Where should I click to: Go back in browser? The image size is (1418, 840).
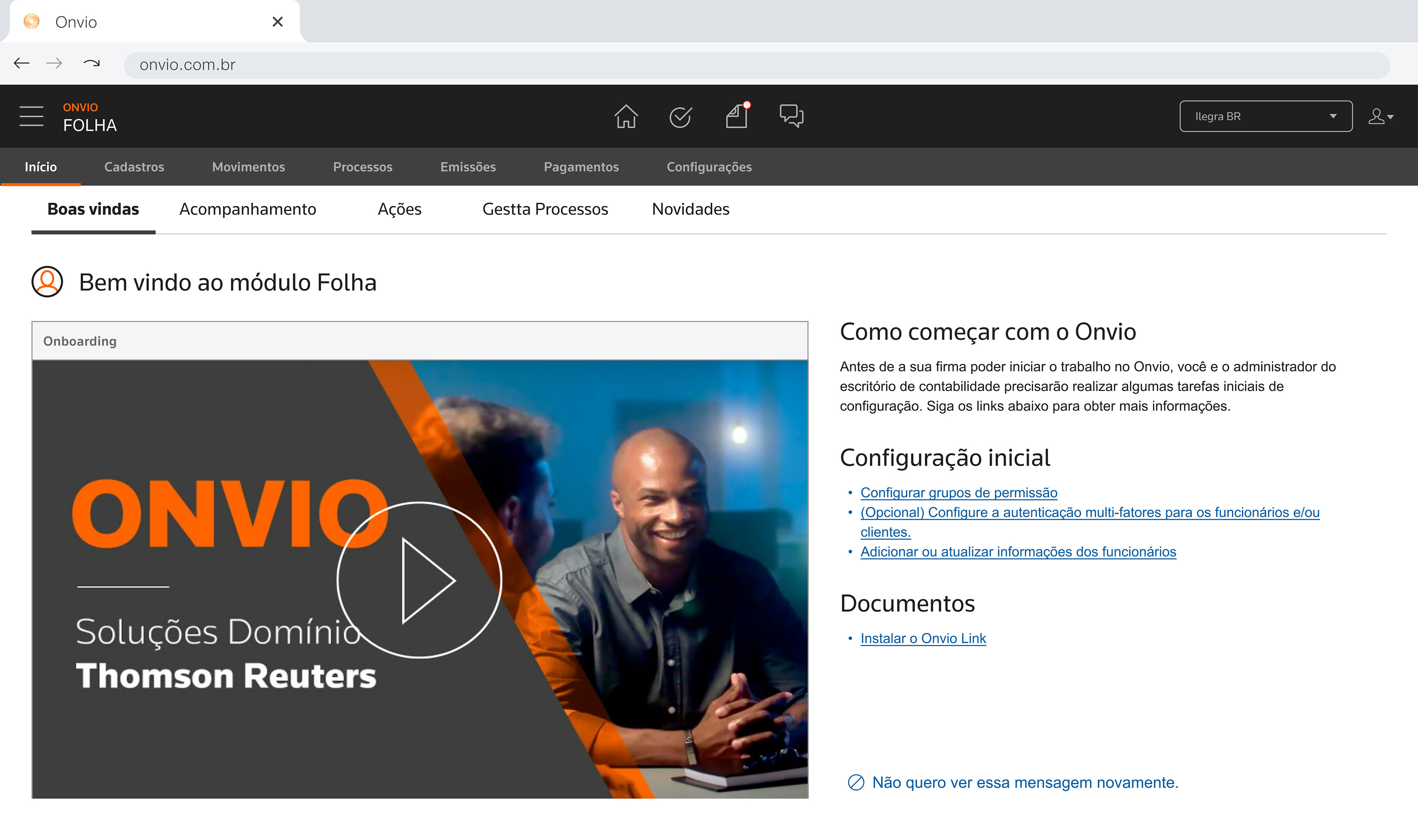point(21,64)
